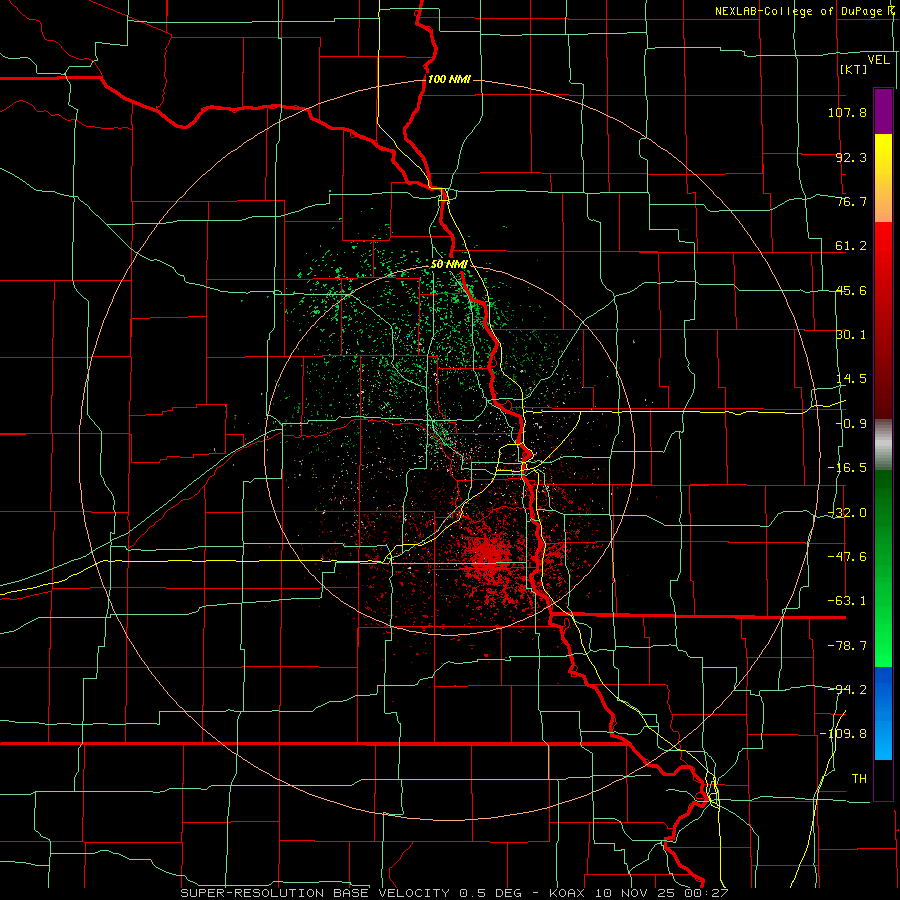Click the gray-white zero segment of the color bar
This screenshot has width=900, height=900.
[883, 445]
